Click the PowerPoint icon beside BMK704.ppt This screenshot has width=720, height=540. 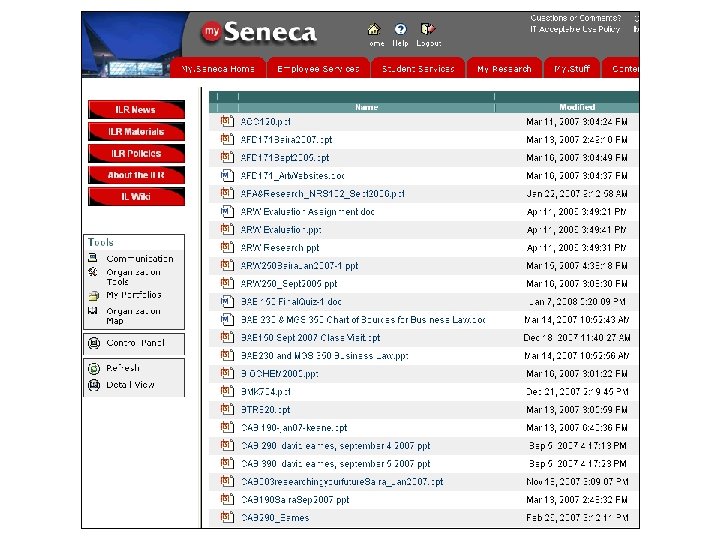(227, 391)
